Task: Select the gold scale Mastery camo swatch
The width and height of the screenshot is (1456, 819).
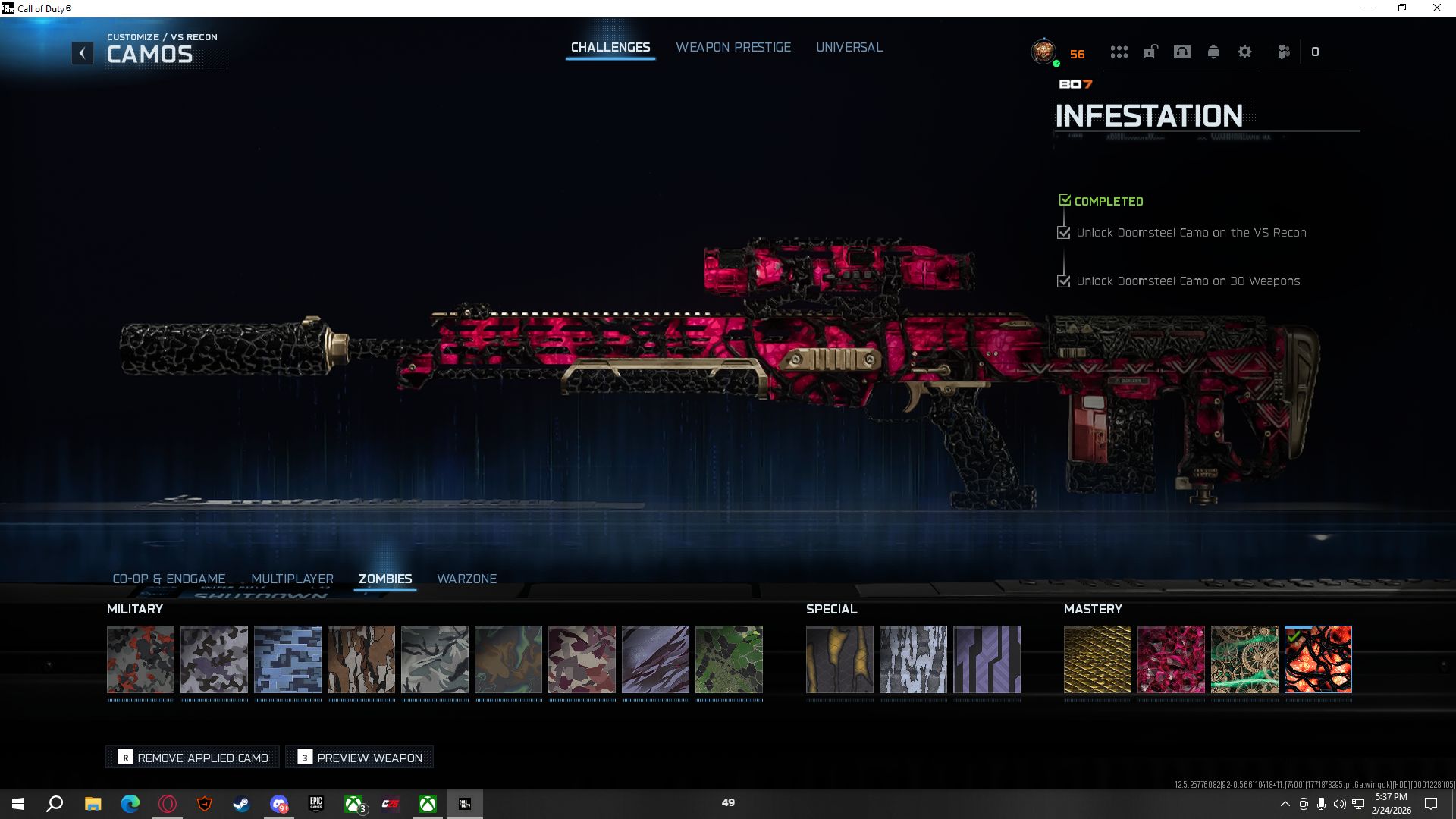Action: (x=1097, y=659)
